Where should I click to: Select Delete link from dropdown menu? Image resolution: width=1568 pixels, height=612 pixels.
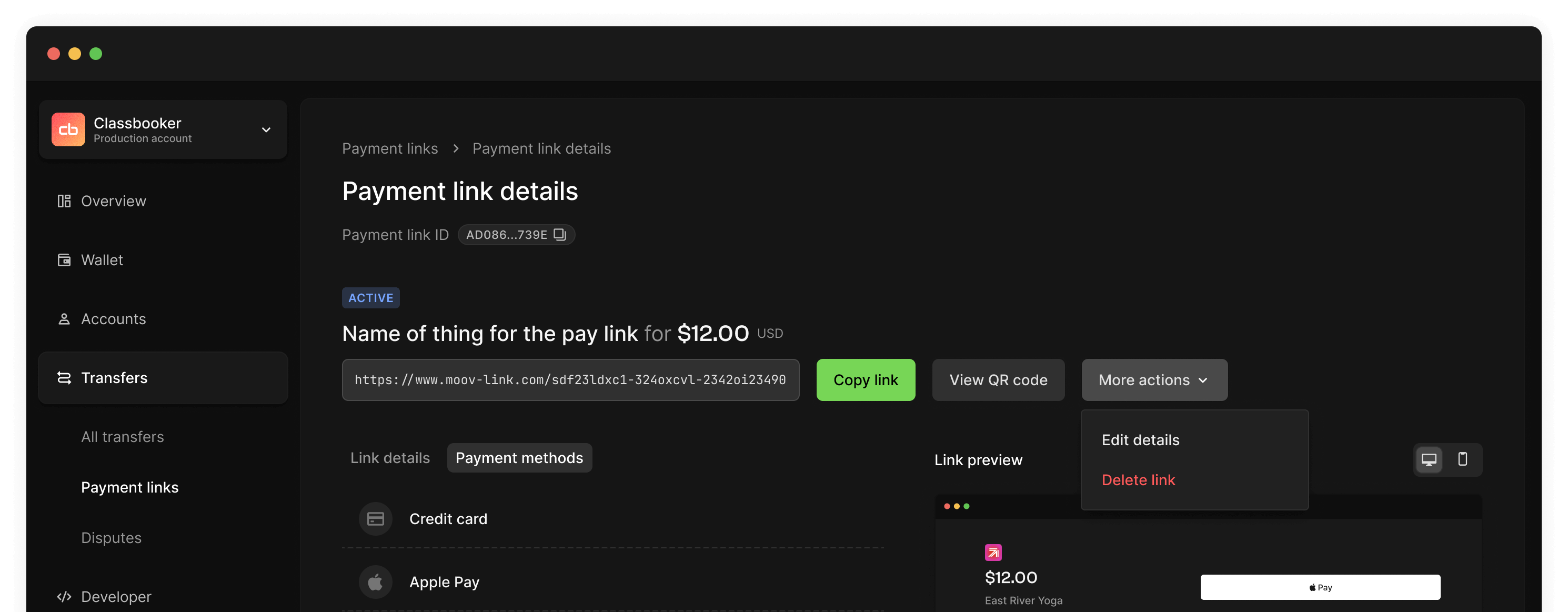(x=1138, y=479)
